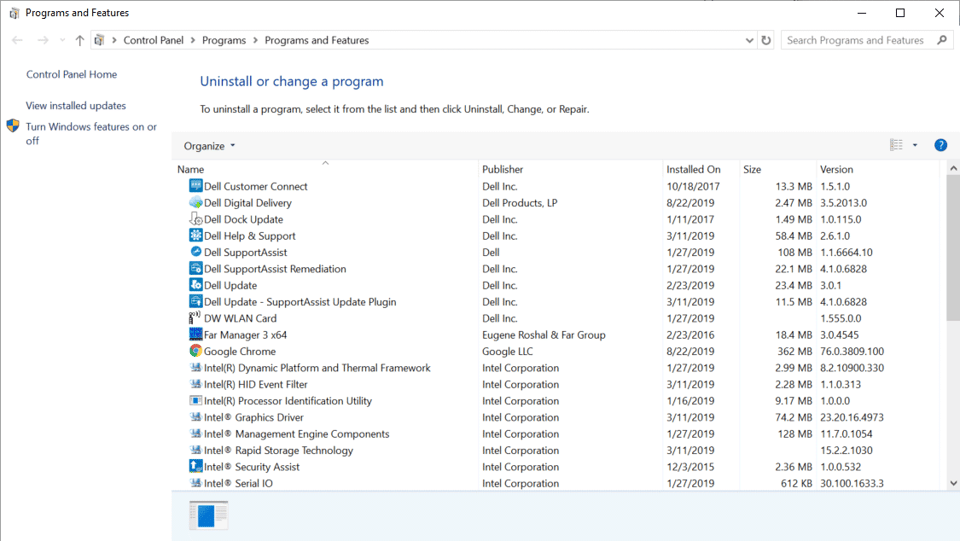
Task: Click Programs and Features breadcrumb
Action: 317,40
